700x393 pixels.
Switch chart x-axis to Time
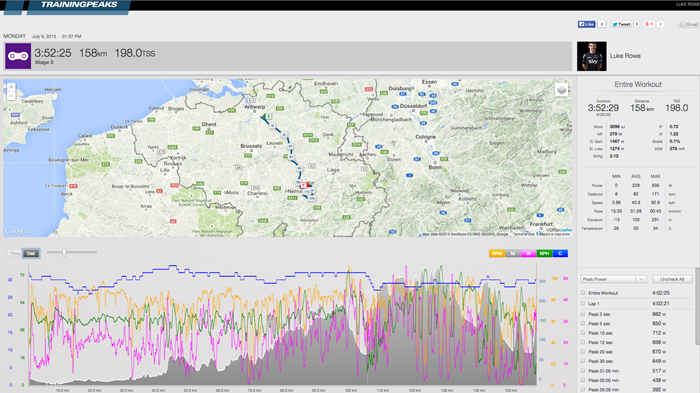(15, 253)
